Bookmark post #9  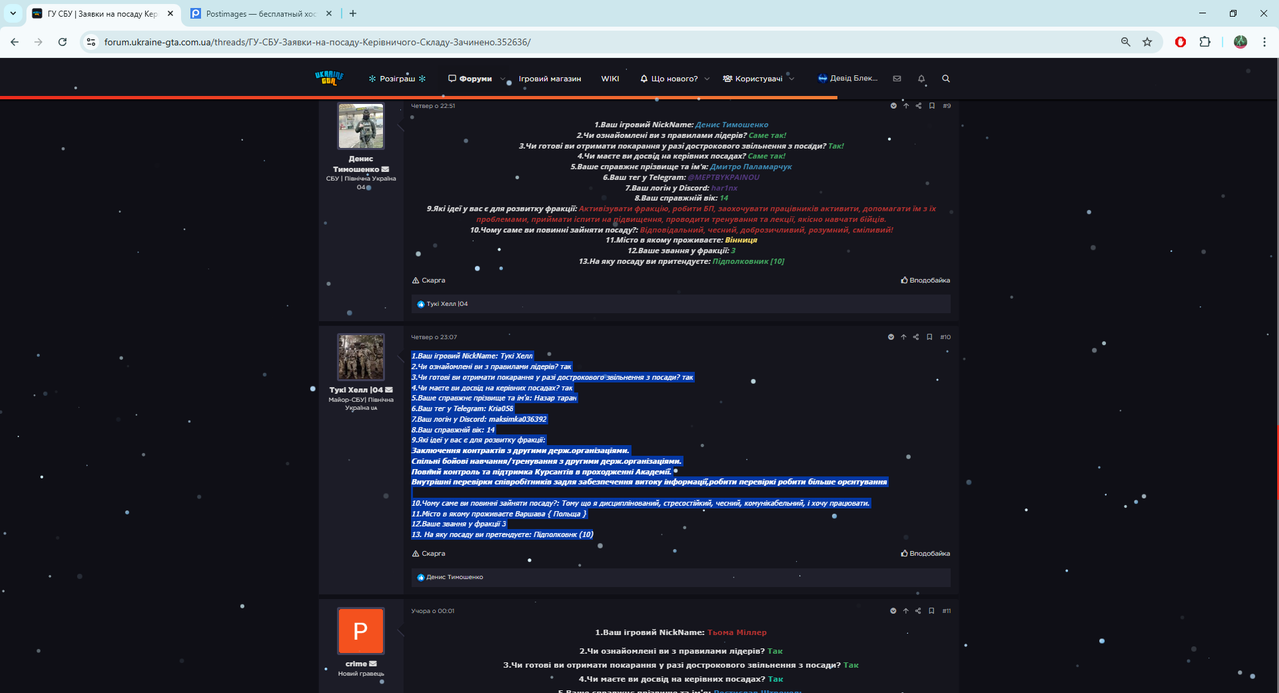932,105
